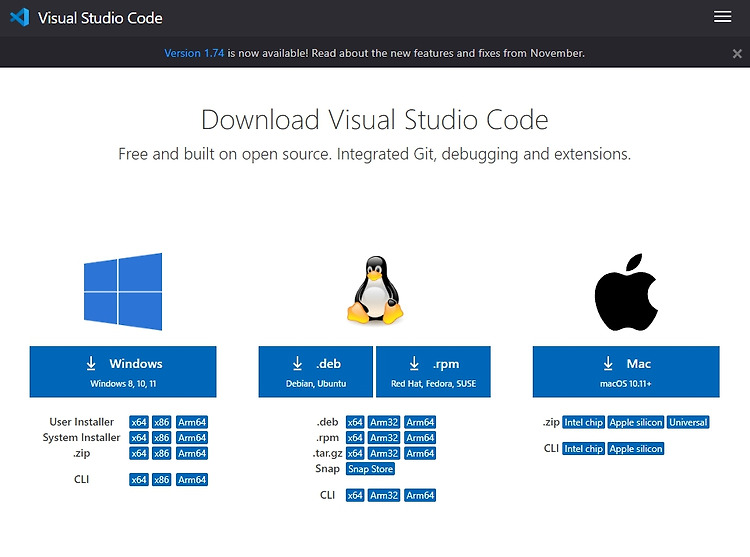Click the "User Installer" label
This screenshot has height=557, width=750.
(x=82, y=422)
